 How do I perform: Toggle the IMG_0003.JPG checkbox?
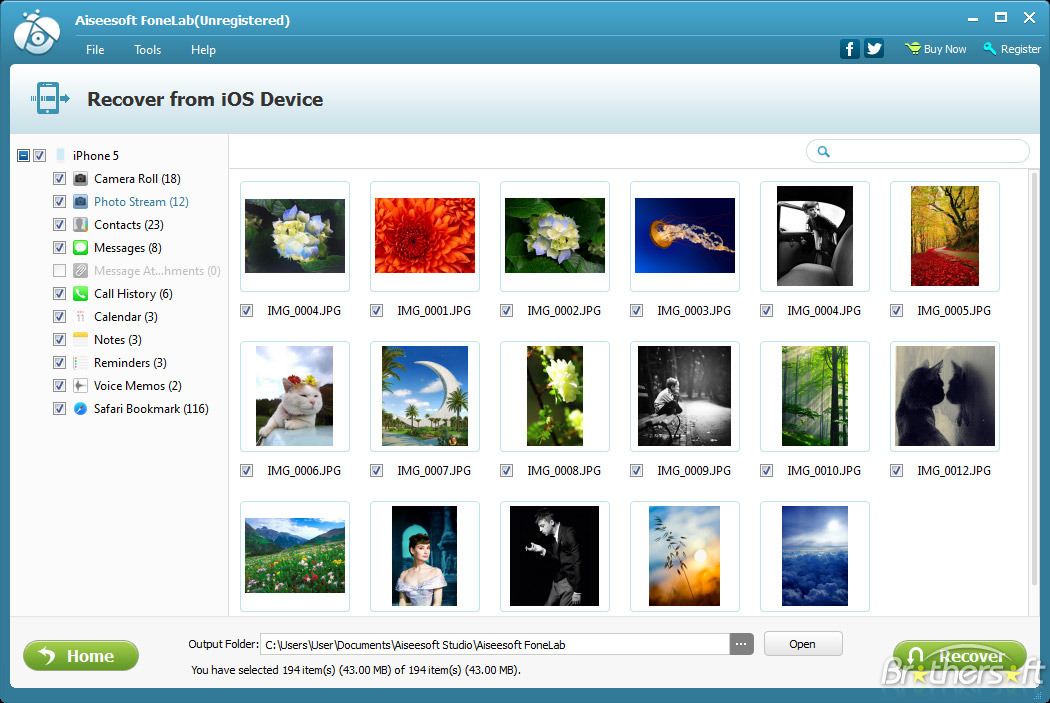click(x=637, y=311)
